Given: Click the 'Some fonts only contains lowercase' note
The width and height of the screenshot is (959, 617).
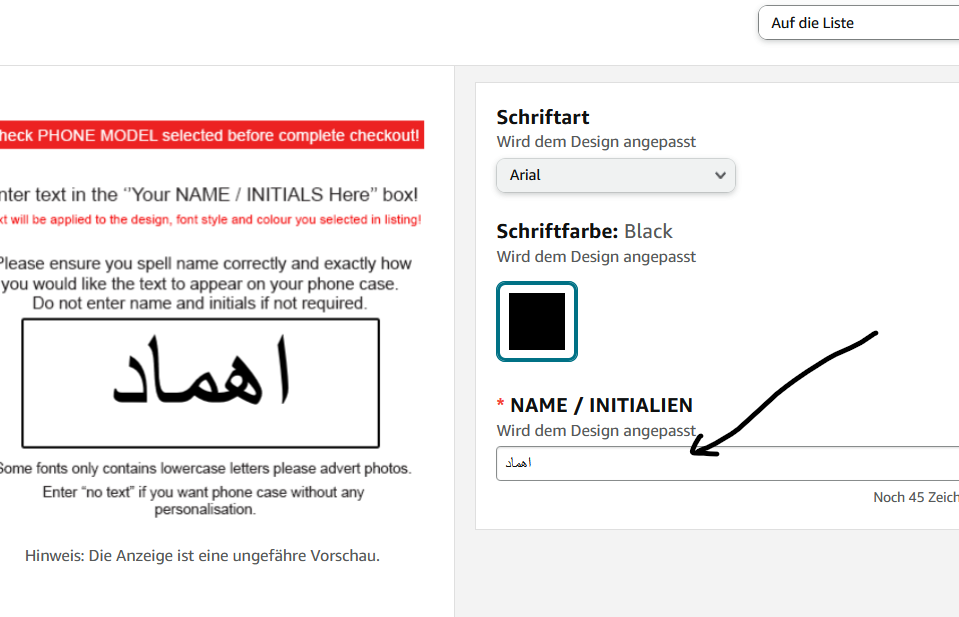Looking at the screenshot, I should point(205,468).
